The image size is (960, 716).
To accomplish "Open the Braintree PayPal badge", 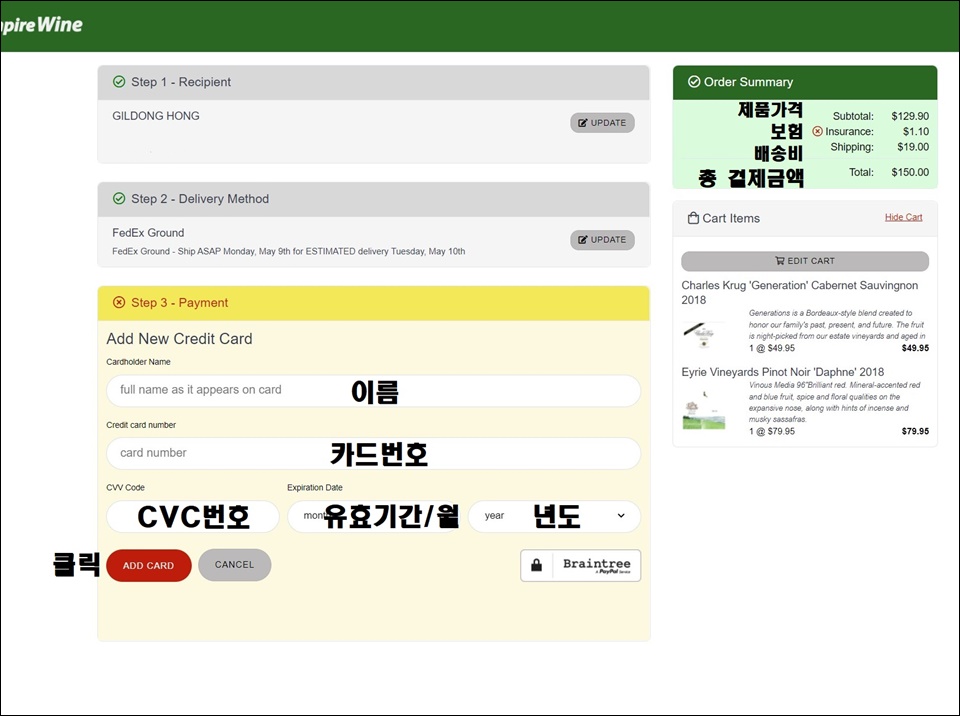I will point(580,565).
